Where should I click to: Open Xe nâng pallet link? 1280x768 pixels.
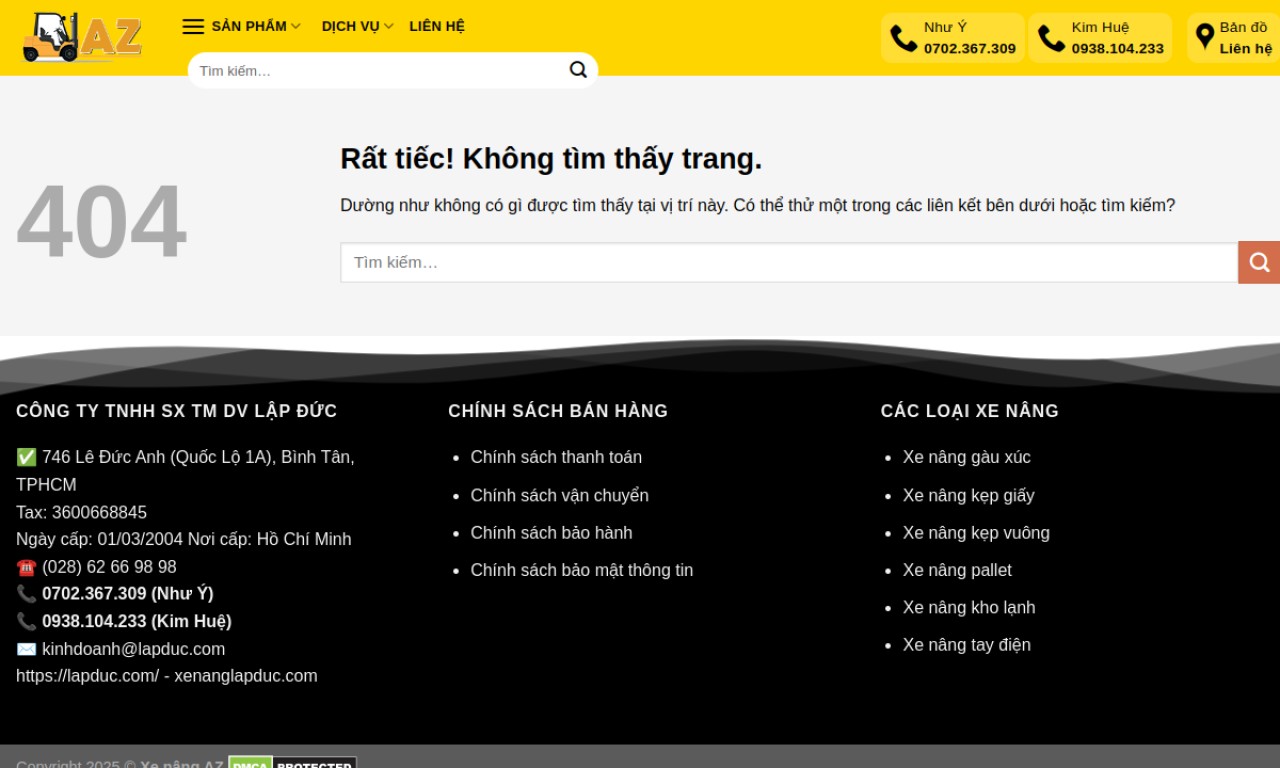point(957,570)
